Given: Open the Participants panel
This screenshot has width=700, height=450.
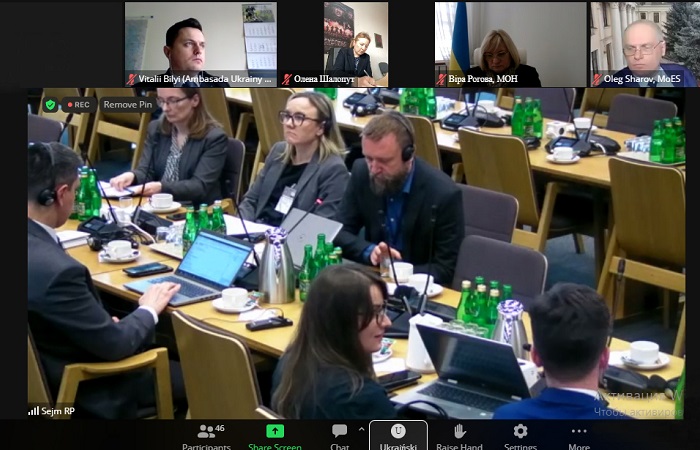Looking at the screenshot, I should tap(207, 437).
